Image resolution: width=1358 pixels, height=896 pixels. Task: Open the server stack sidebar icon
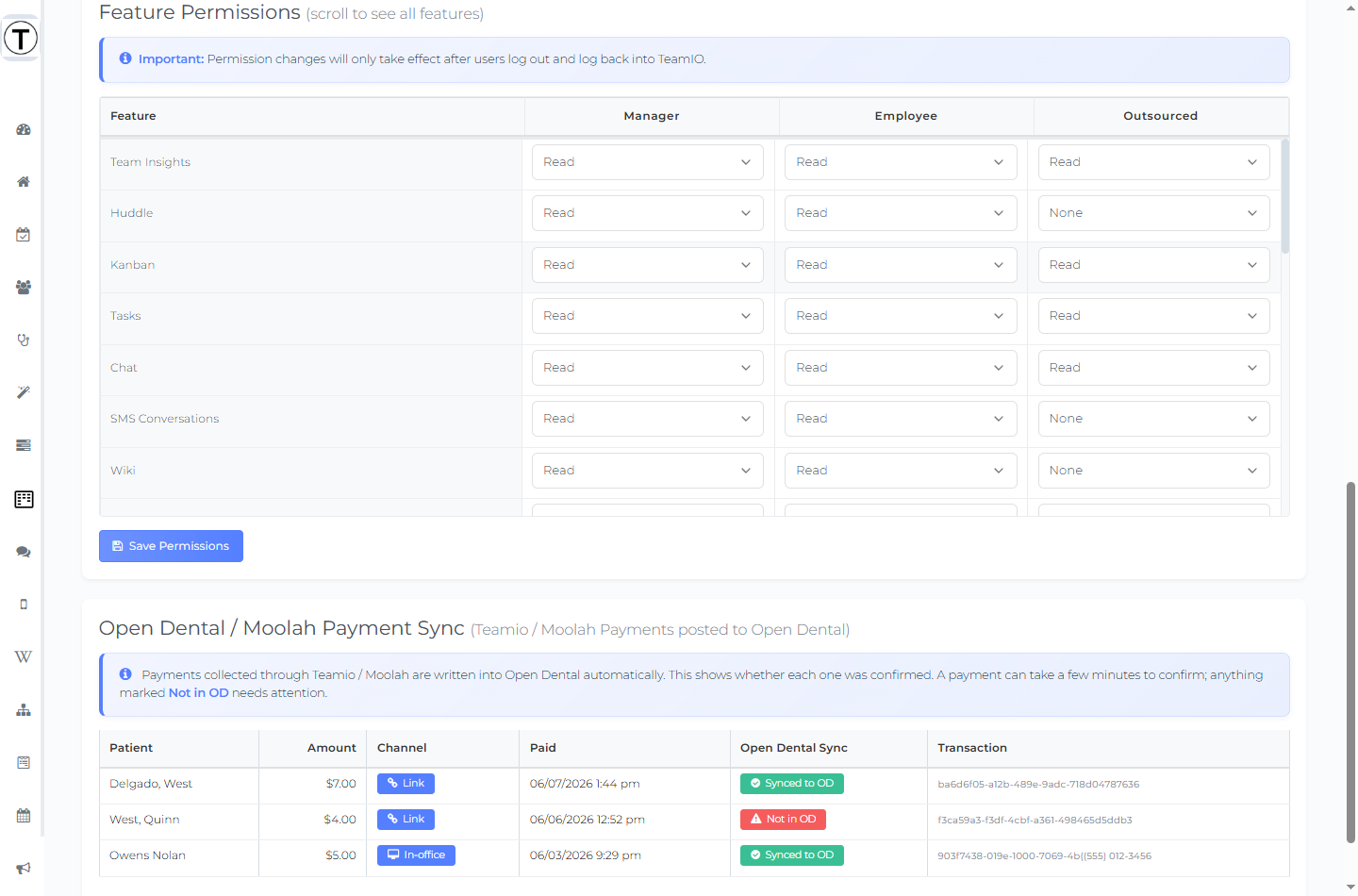(24, 445)
